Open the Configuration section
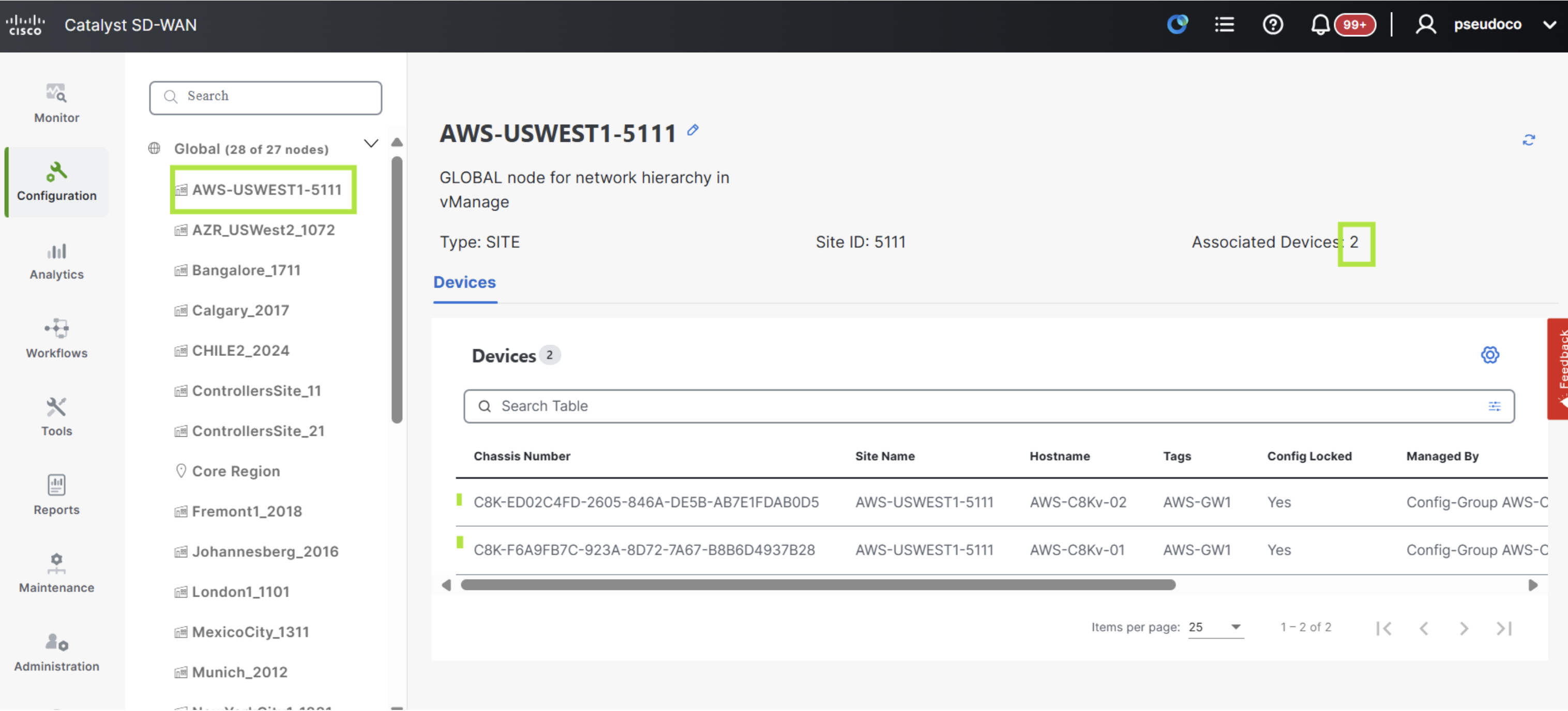This screenshot has width=1568, height=711. [x=56, y=182]
